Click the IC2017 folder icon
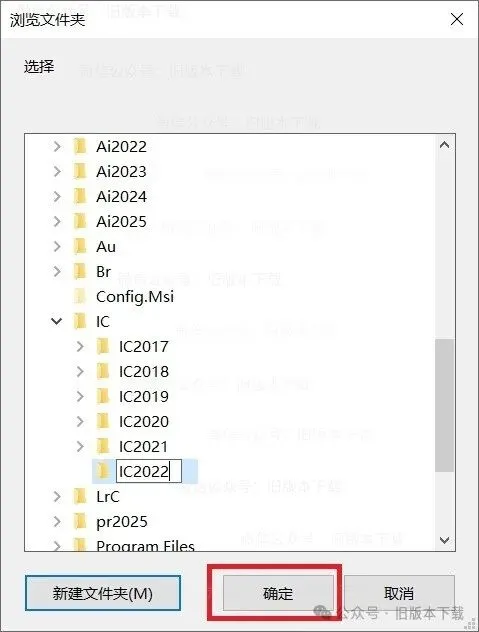Image resolution: width=479 pixels, height=632 pixels. (103, 346)
